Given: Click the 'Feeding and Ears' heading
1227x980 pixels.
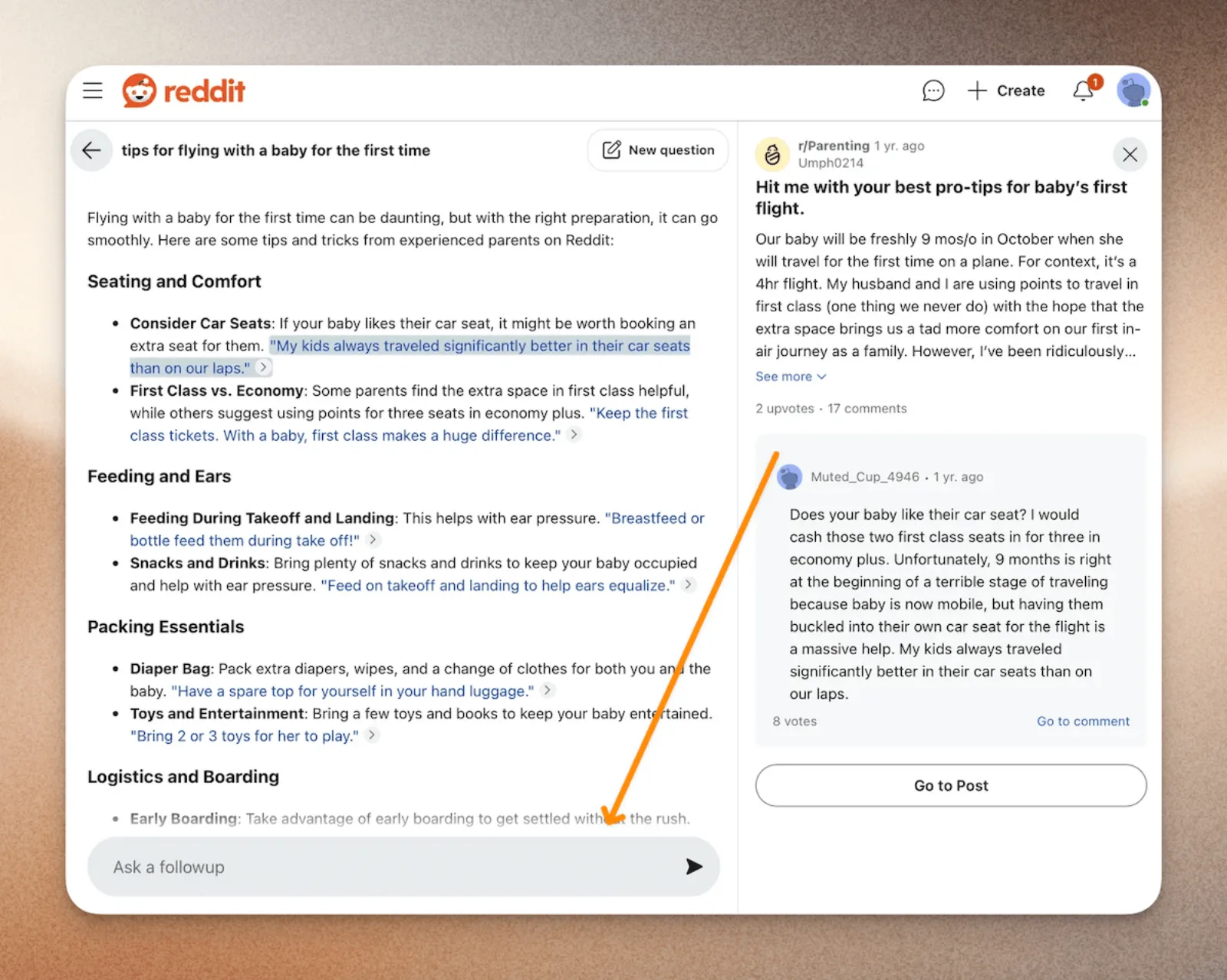Looking at the screenshot, I should pyautogui.click(x=159, y=476).
